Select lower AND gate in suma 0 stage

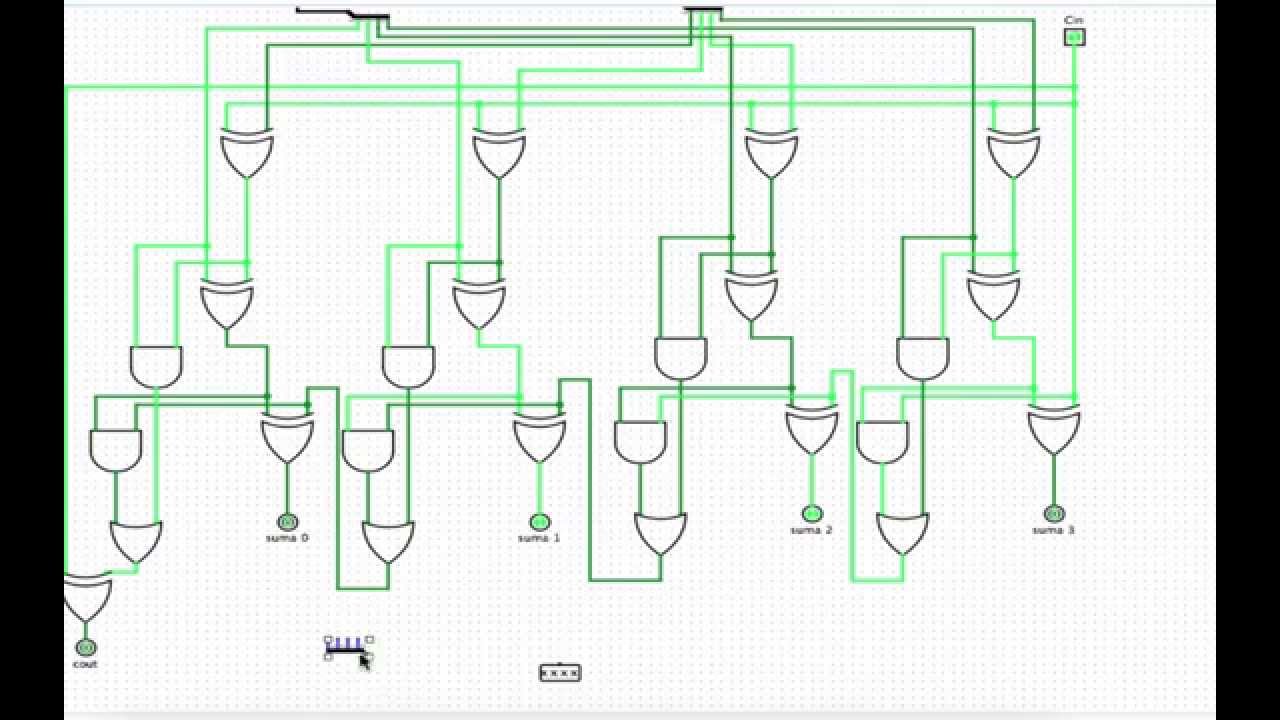click(116, 451)
